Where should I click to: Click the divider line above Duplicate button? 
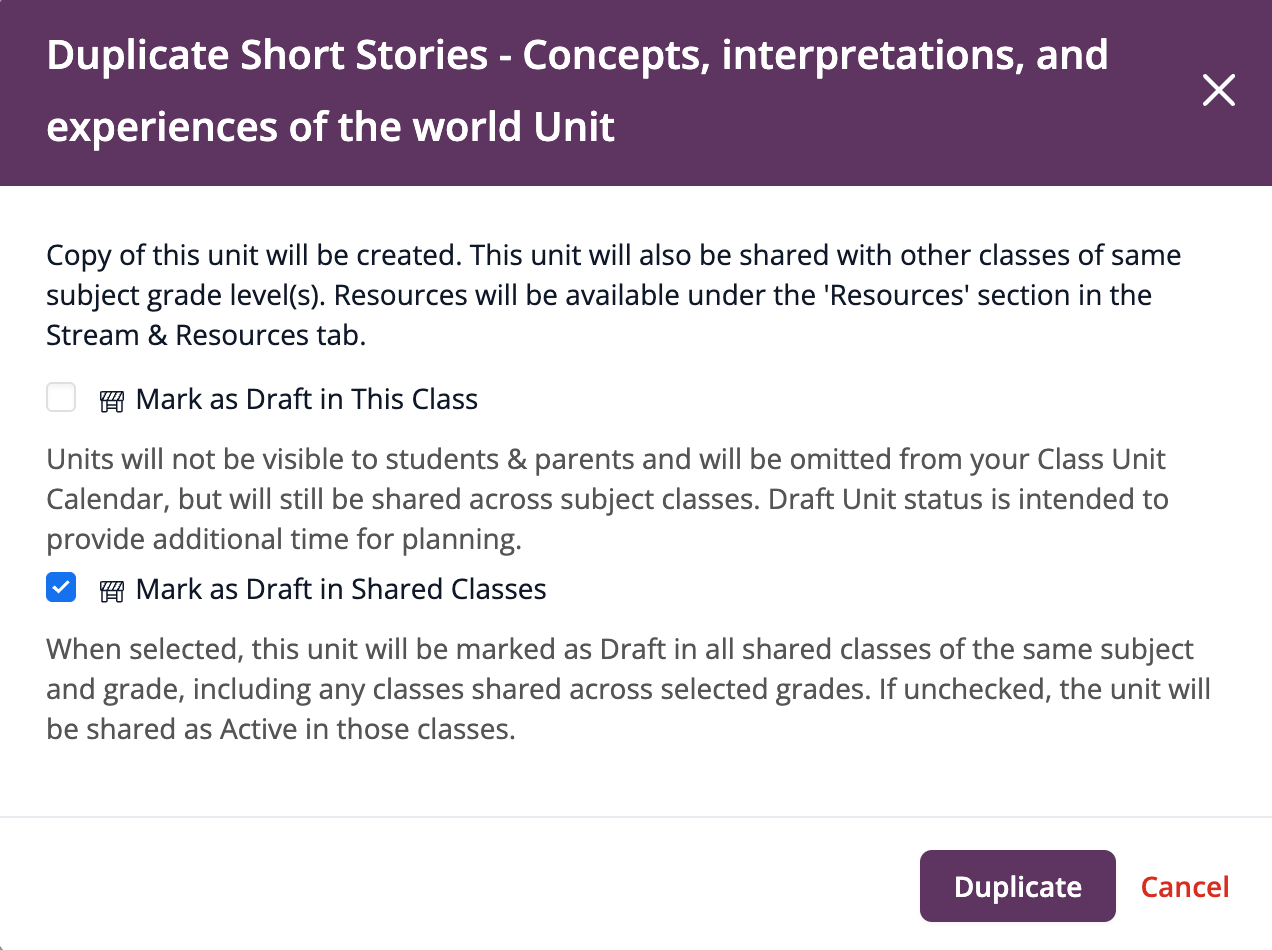(636, 817)
